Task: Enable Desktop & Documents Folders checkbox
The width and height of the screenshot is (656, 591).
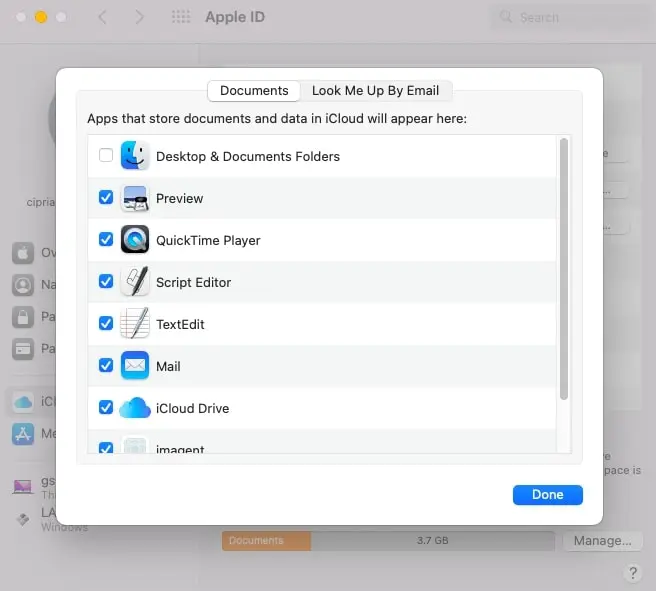Action: click(x=106, y=155)
